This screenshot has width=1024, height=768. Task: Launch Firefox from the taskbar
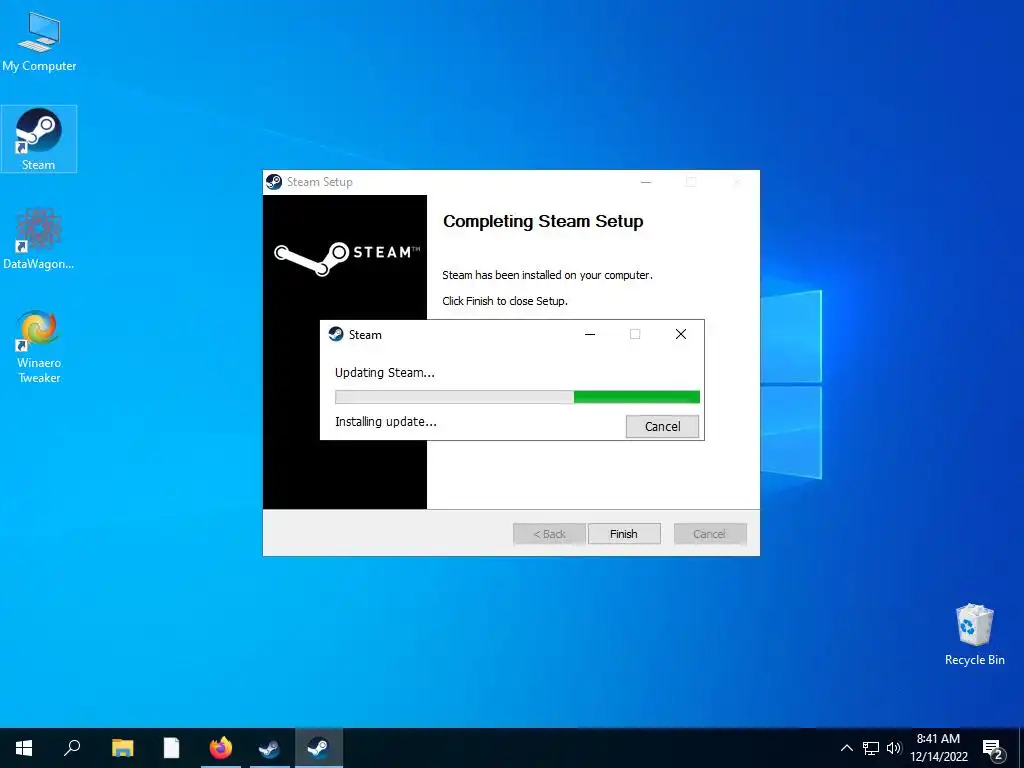221,748
